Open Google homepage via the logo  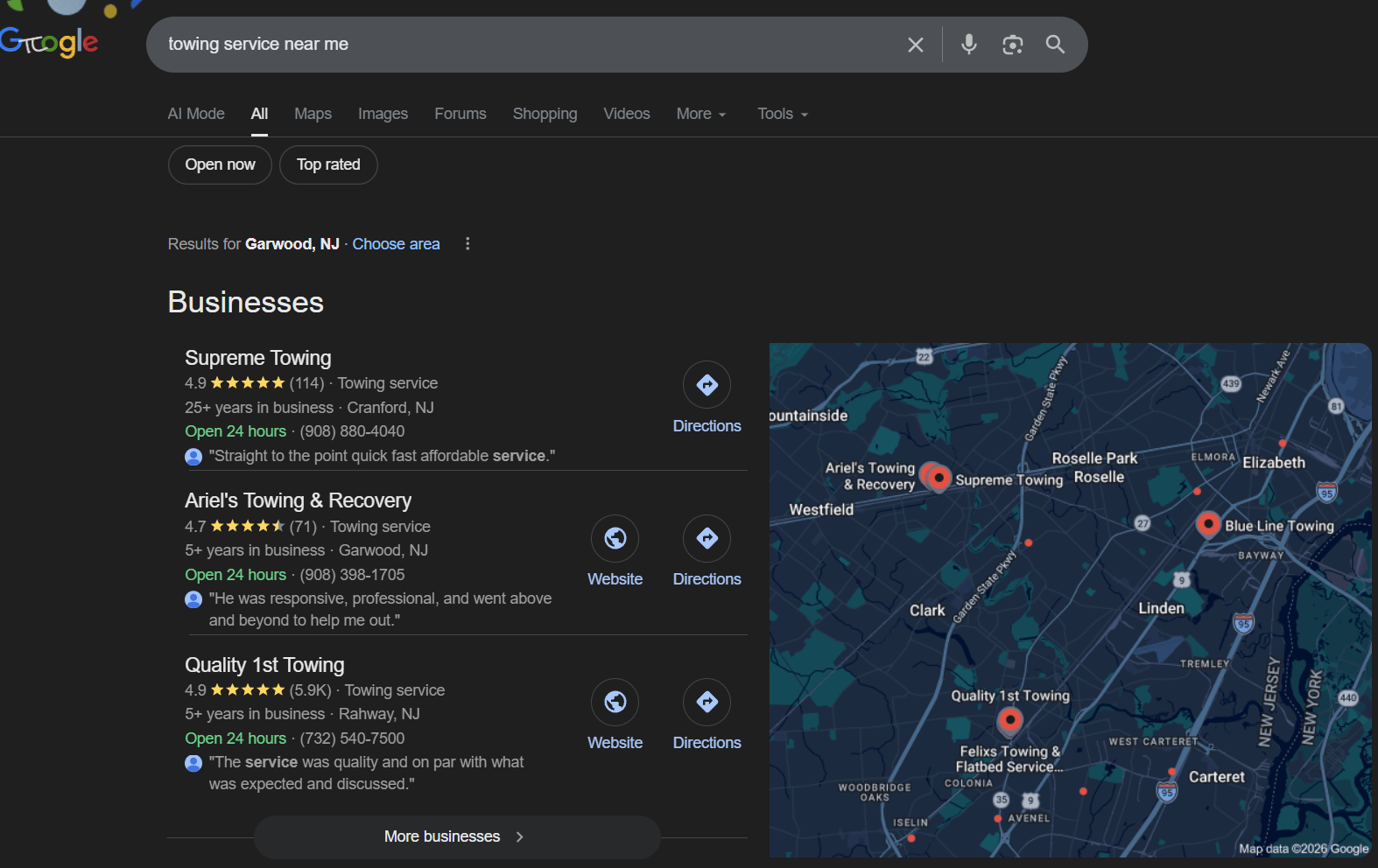point(49,41)
